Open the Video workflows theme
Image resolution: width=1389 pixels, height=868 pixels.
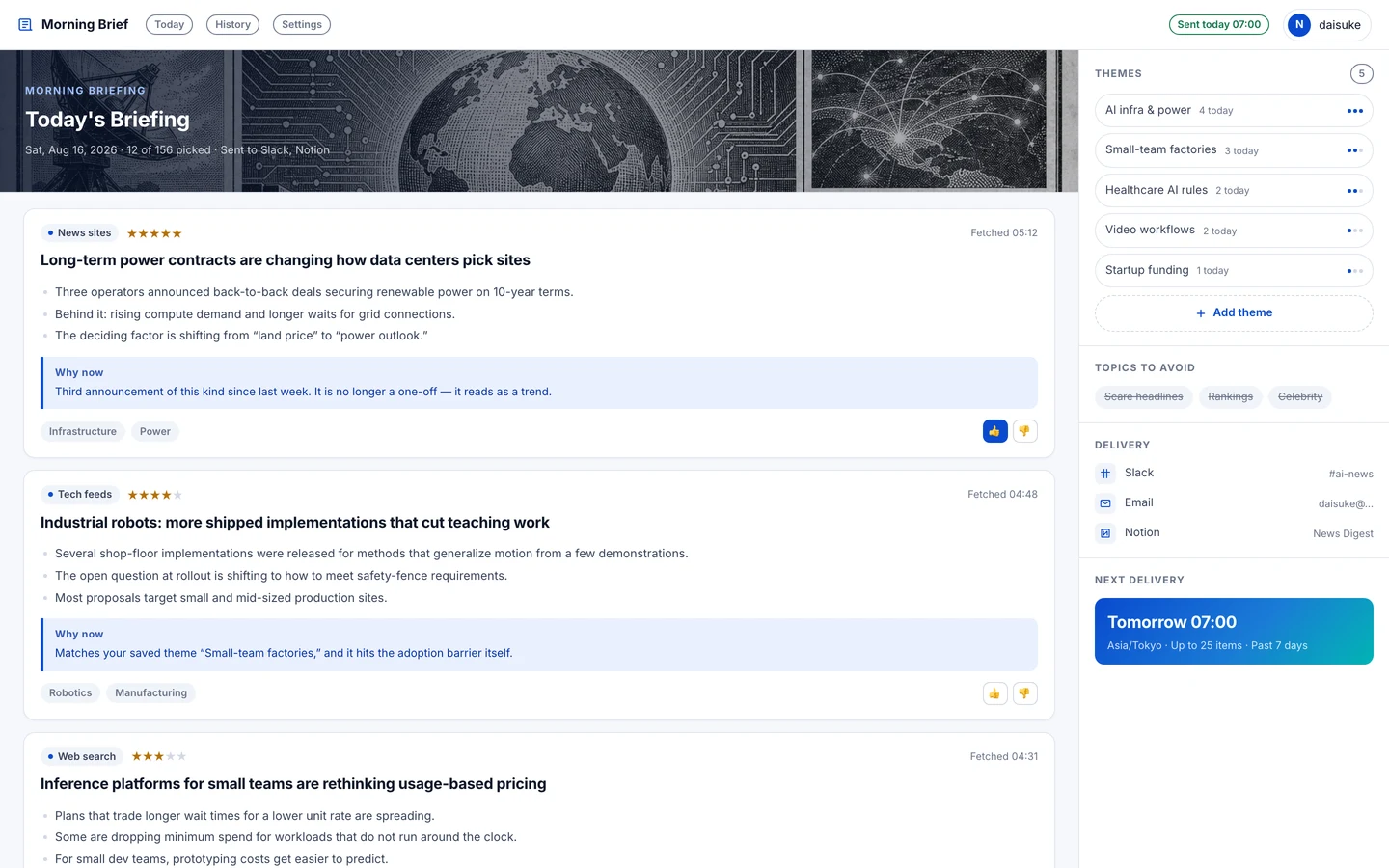coord(1234,231)
